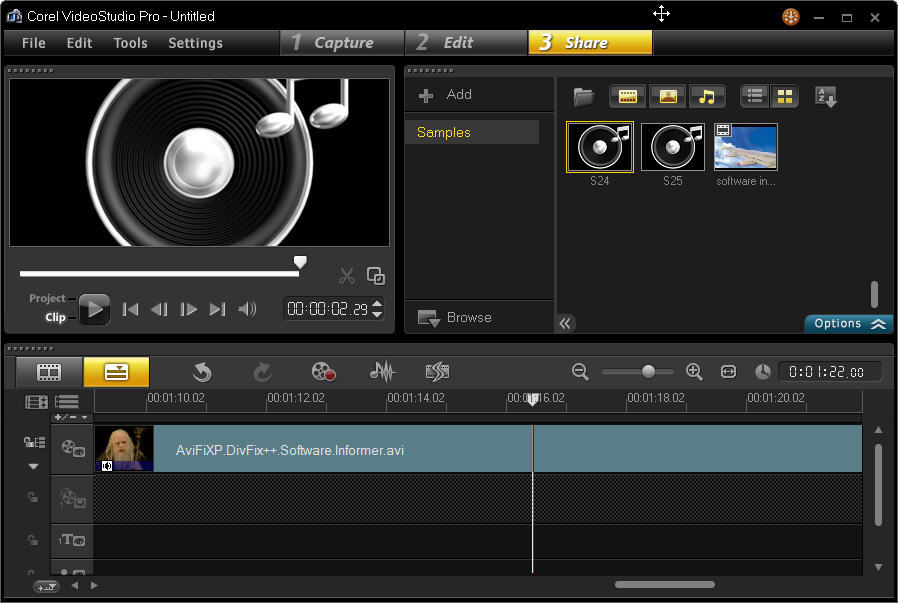
Task: Select Clip playback mode
Action: point(55,317)
